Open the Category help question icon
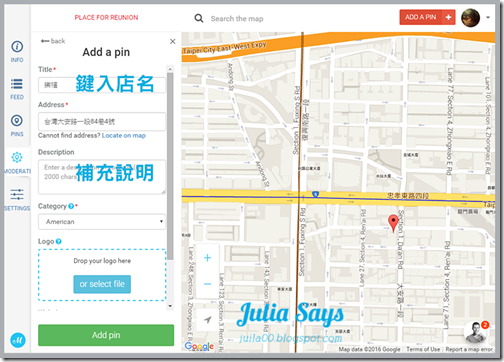Screen dimensions: 504x362 pyautogui.click(x=71, y=206)
